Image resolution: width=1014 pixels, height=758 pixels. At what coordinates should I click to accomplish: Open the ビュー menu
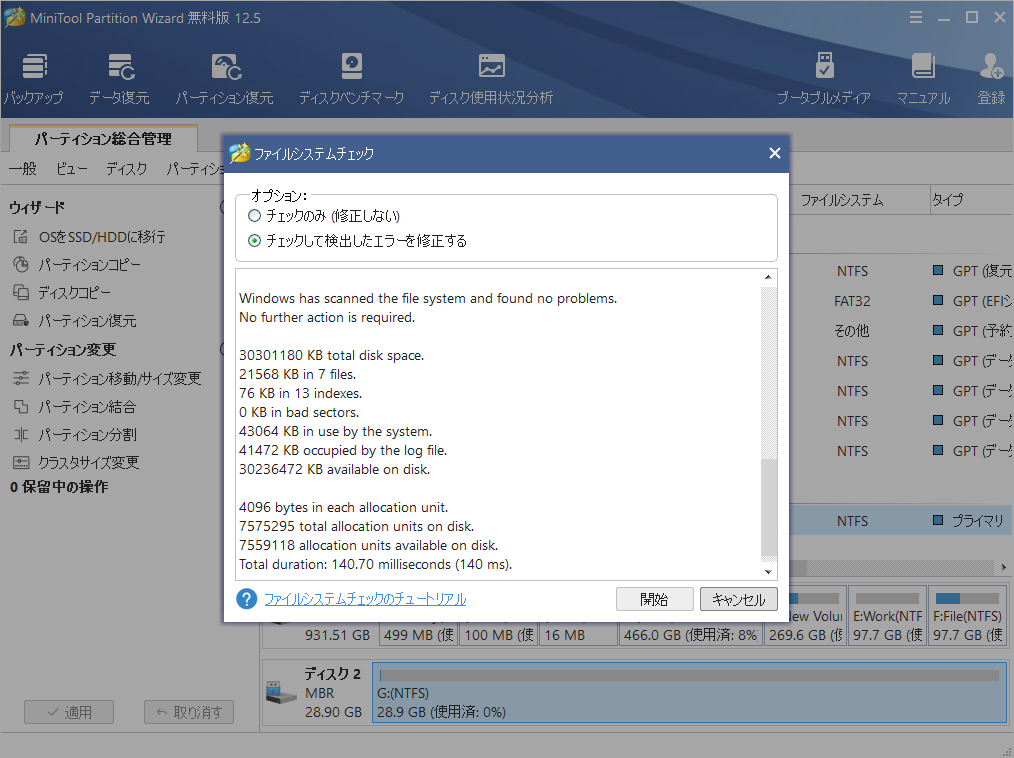pyautogui.click(x=71, y=169)
